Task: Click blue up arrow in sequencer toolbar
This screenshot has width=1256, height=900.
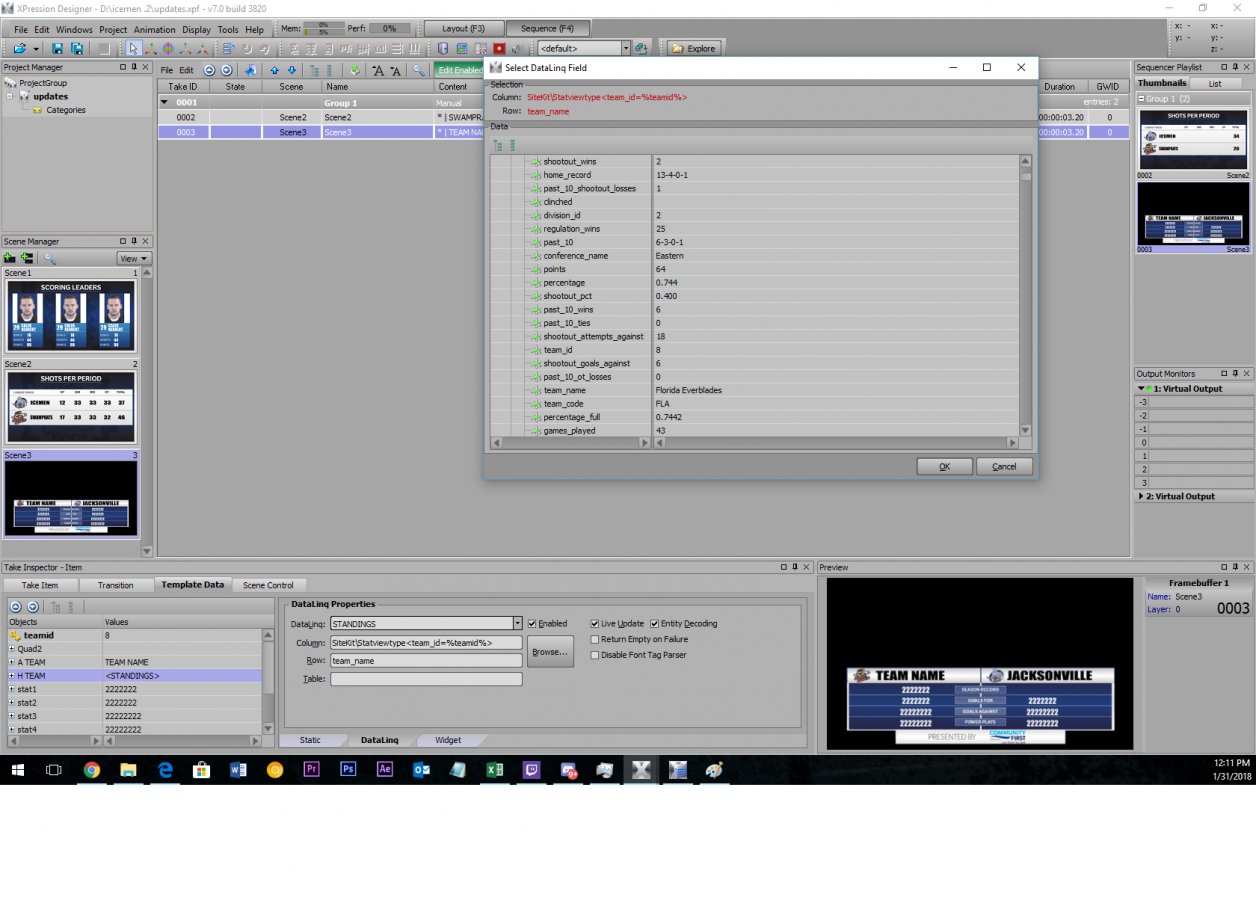Action: pyautogui.click(x=275, y=70)
